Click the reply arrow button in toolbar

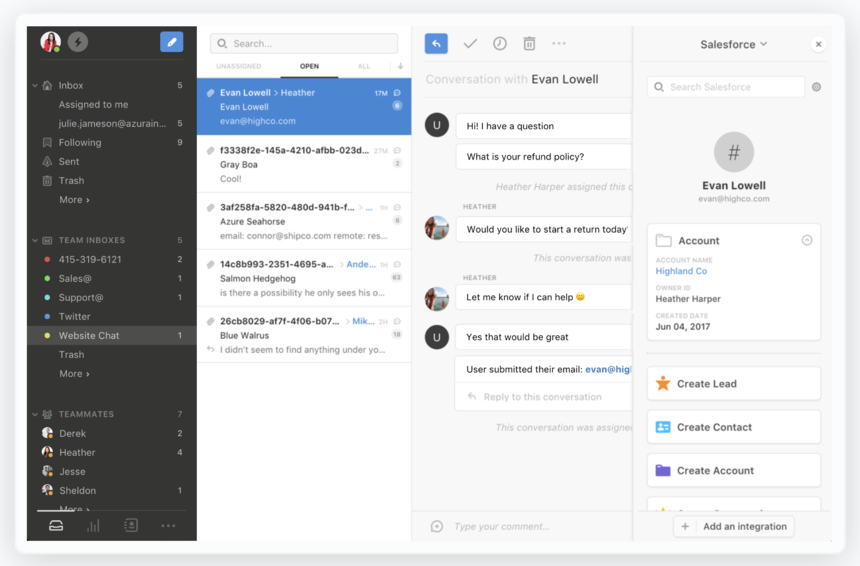[436, 43]
